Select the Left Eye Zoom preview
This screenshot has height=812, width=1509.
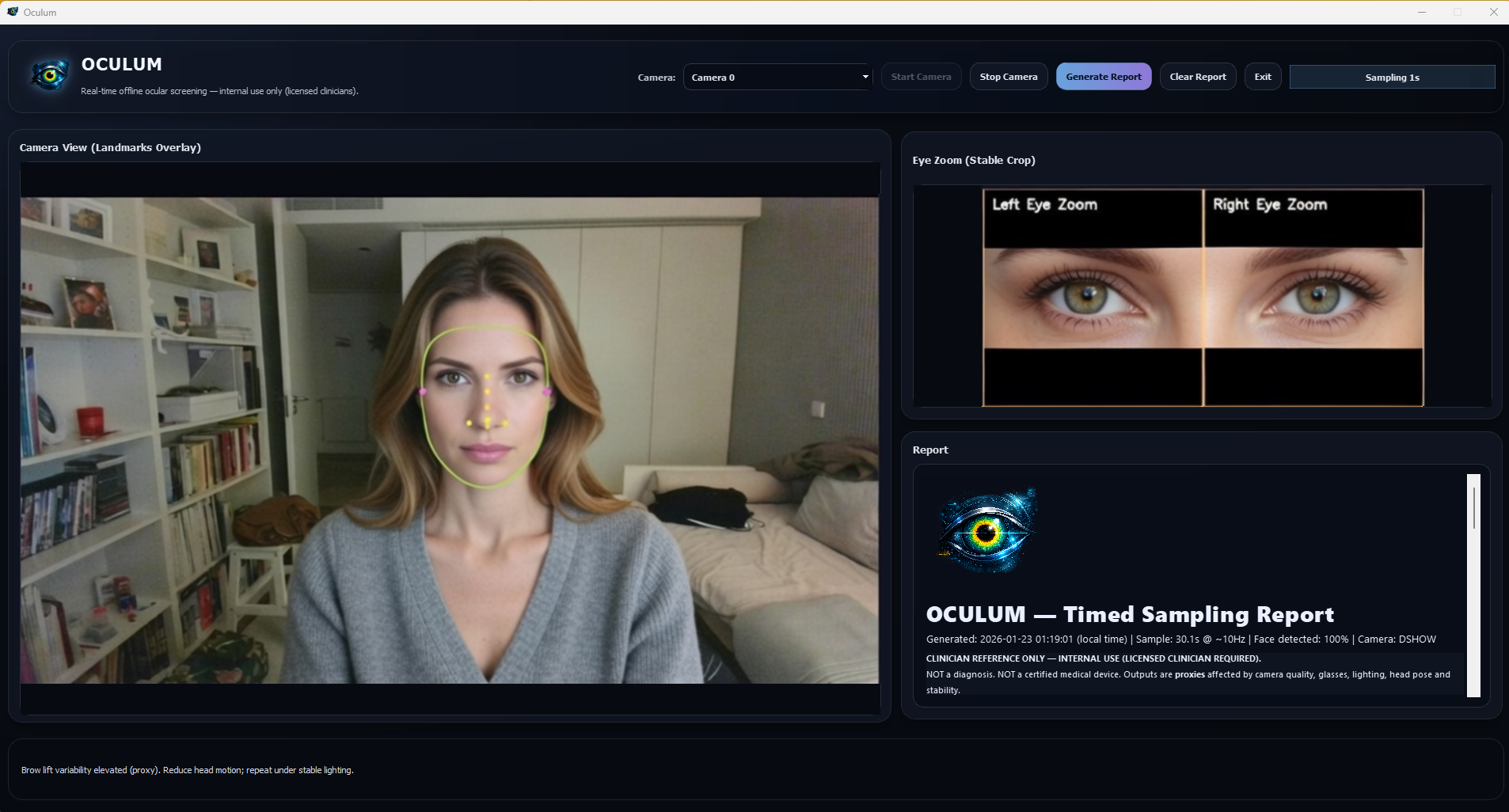pos(1091,297)
